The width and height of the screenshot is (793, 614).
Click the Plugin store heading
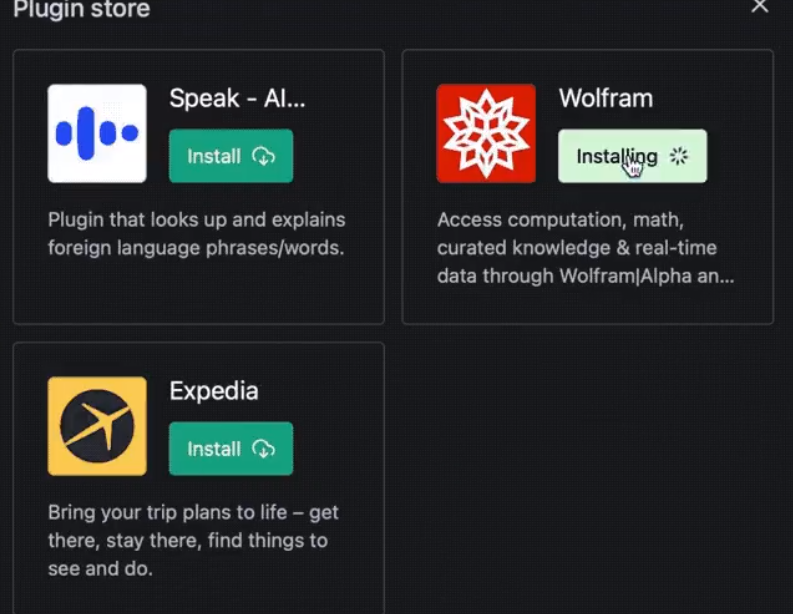[81, 9]
